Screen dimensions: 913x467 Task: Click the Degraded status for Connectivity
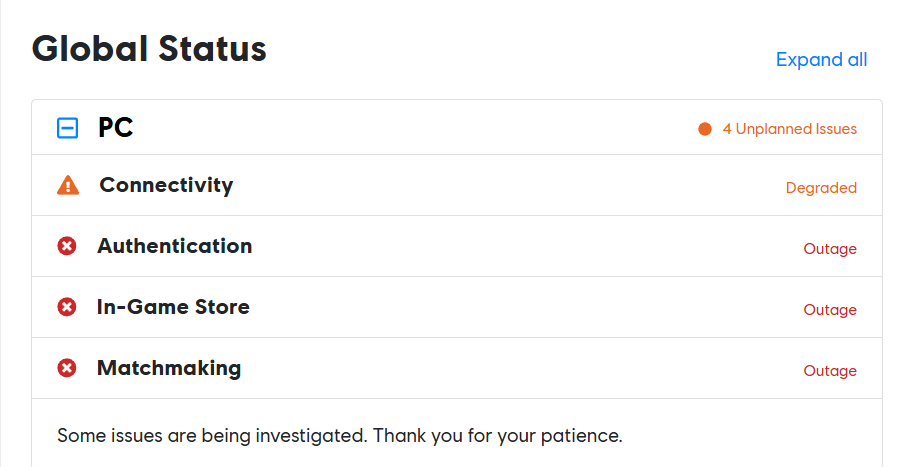[x=820, y=187]
